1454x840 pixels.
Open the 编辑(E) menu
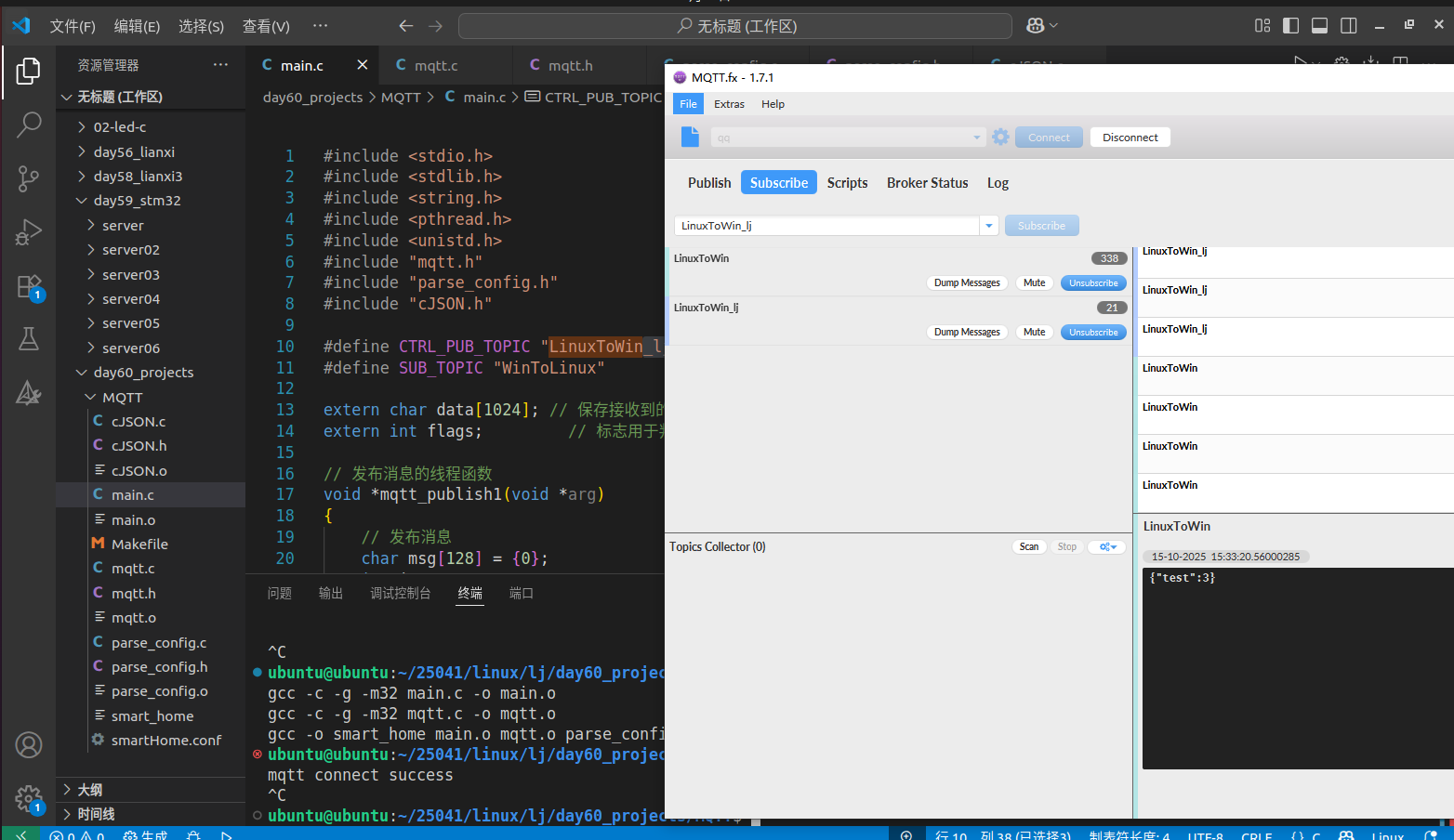[137, 26]
